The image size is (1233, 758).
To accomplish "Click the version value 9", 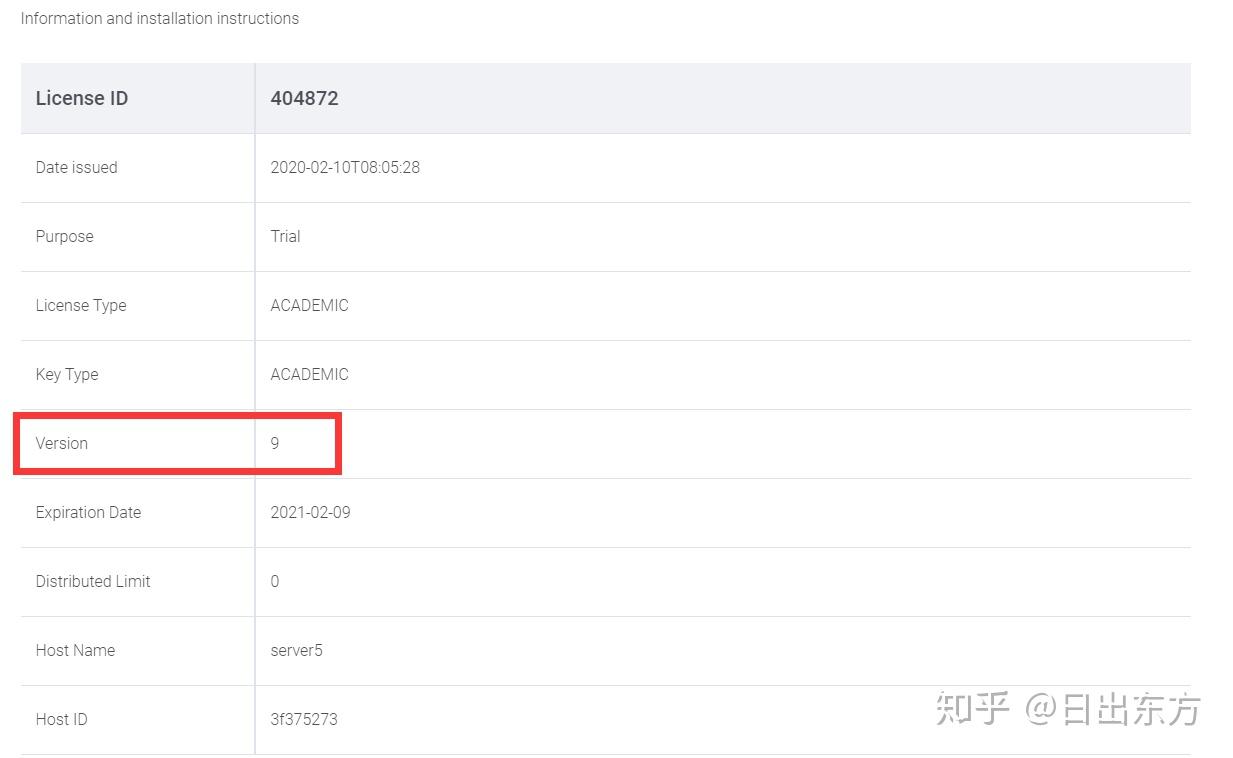I will tap(275, 443).
